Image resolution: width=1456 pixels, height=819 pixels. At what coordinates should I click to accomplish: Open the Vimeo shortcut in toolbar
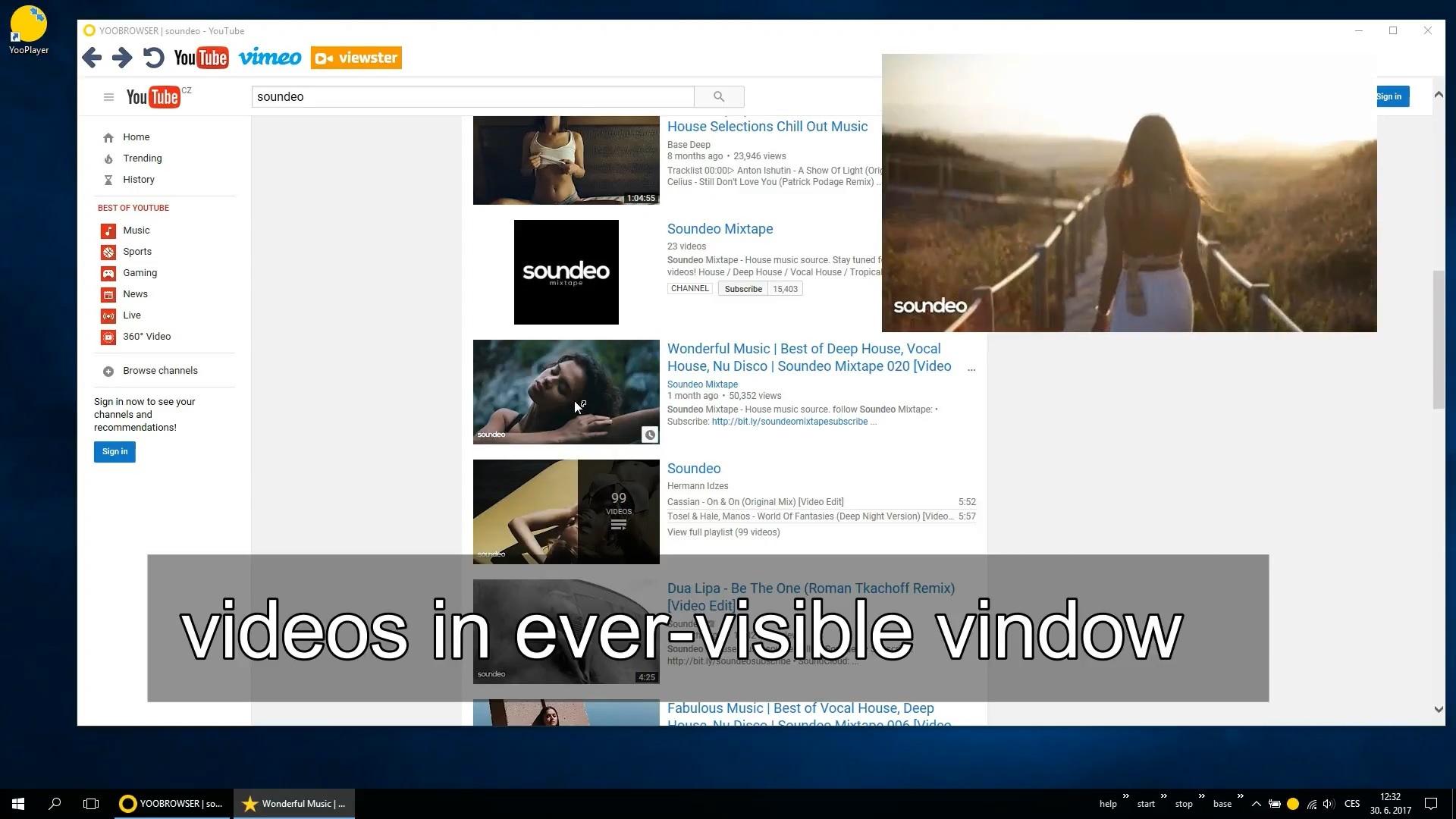click(x=270, y=57)
